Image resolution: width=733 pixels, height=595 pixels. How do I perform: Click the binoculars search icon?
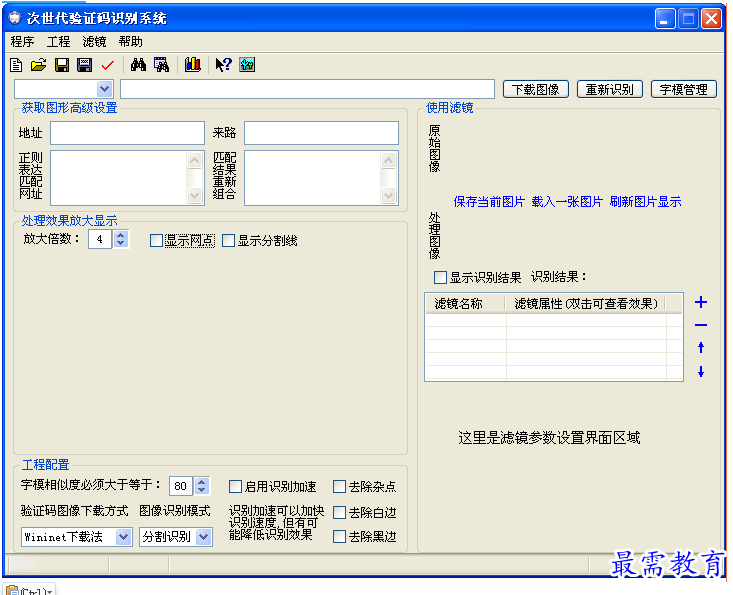138,65
